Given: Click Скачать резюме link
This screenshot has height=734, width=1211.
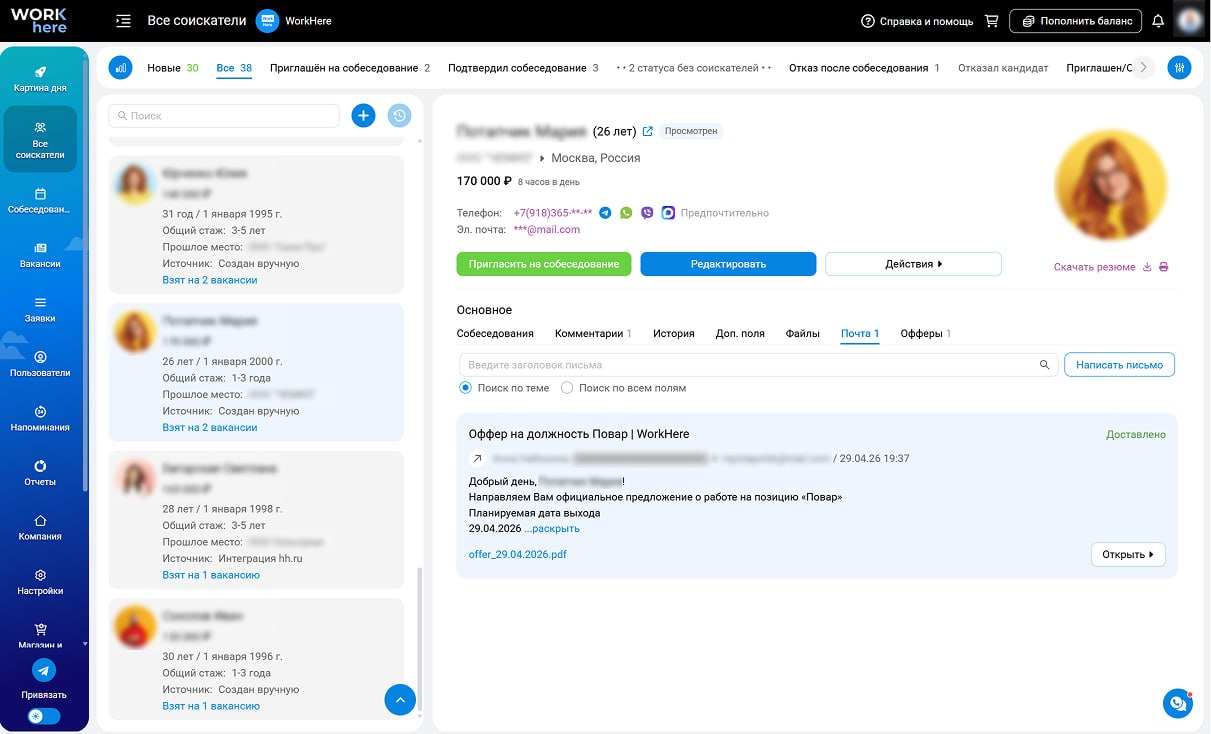Looking at the screenshot, I should coord(1094,267).
